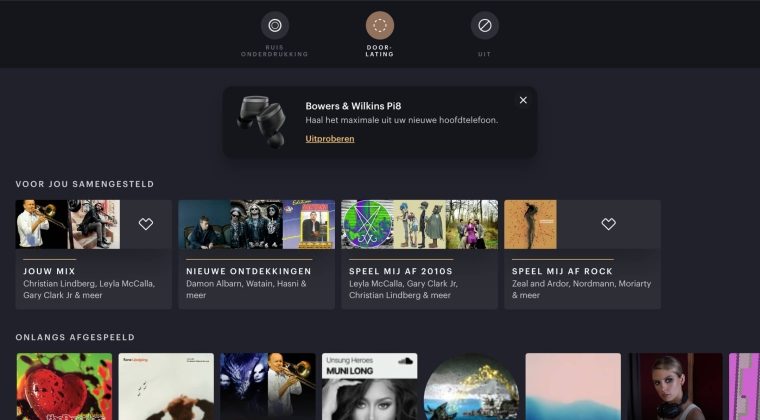Image resolution: width=760 pixels, height=420 pixels.
Task: Open recently played woman with headphones cover
Action: pos(675,387)
